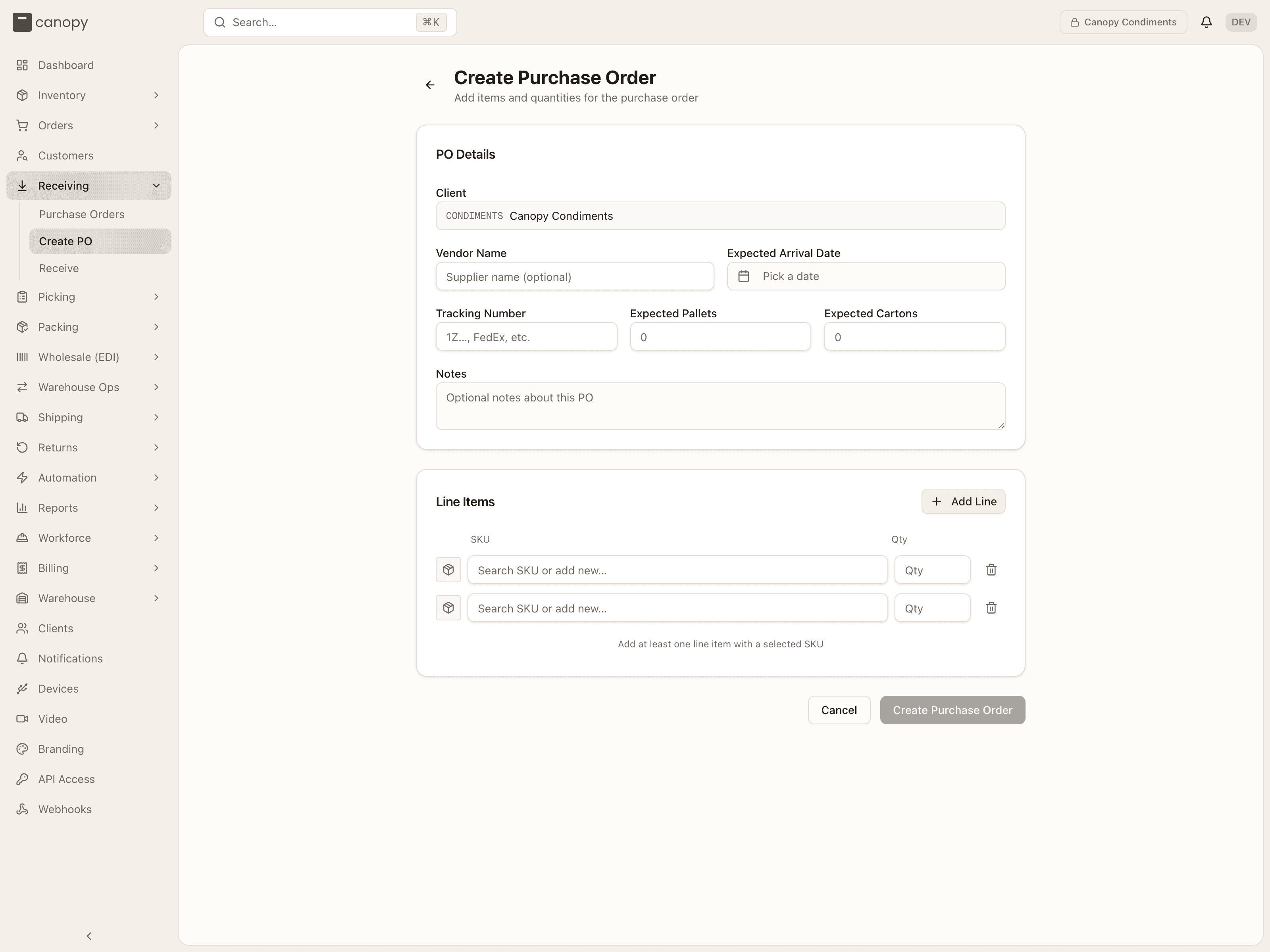This screenshot has height=952, width=1270.
Task: Open API Access in the sidebar
Action: tap(89, 779)
